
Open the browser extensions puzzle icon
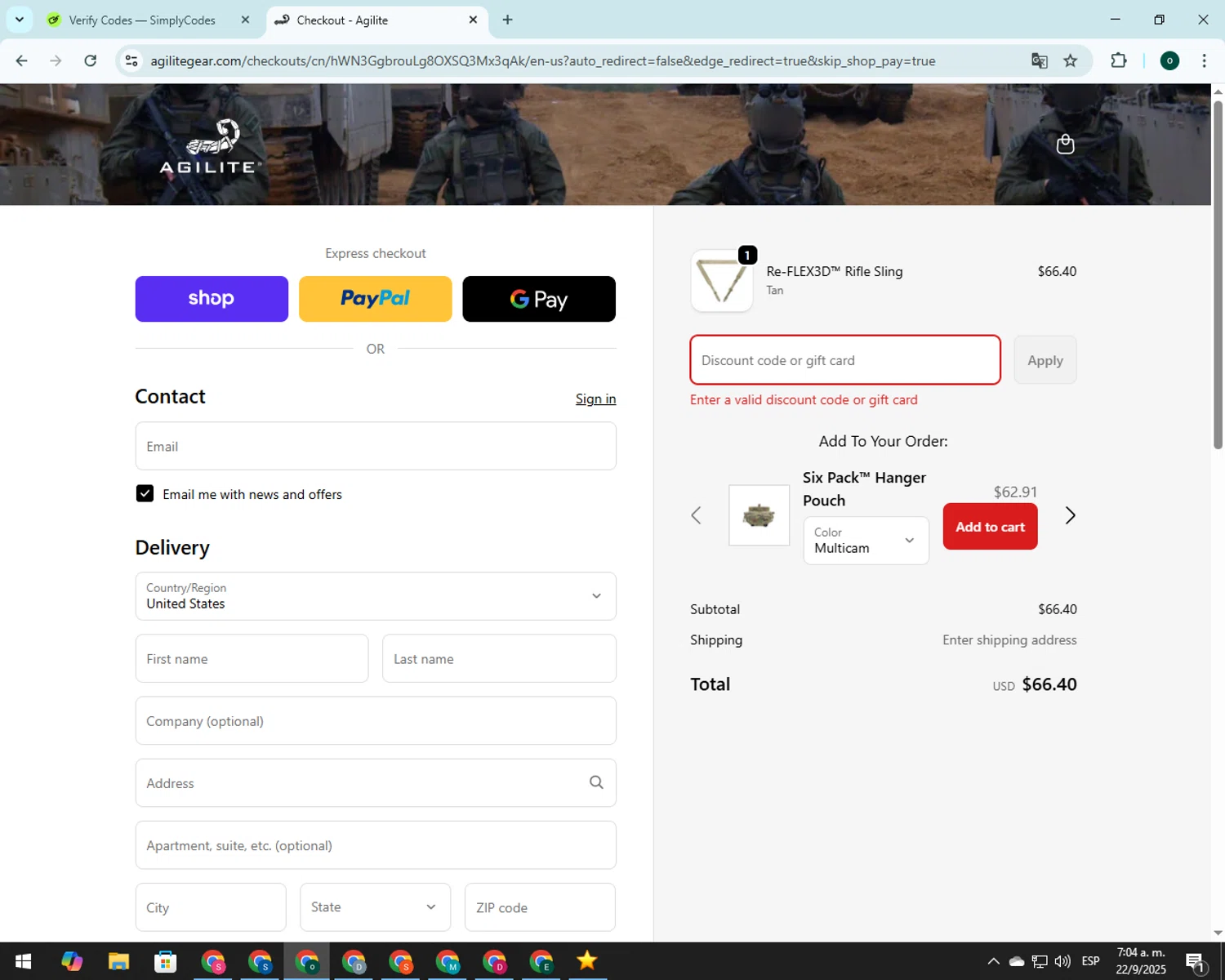tap(1119, 60)
